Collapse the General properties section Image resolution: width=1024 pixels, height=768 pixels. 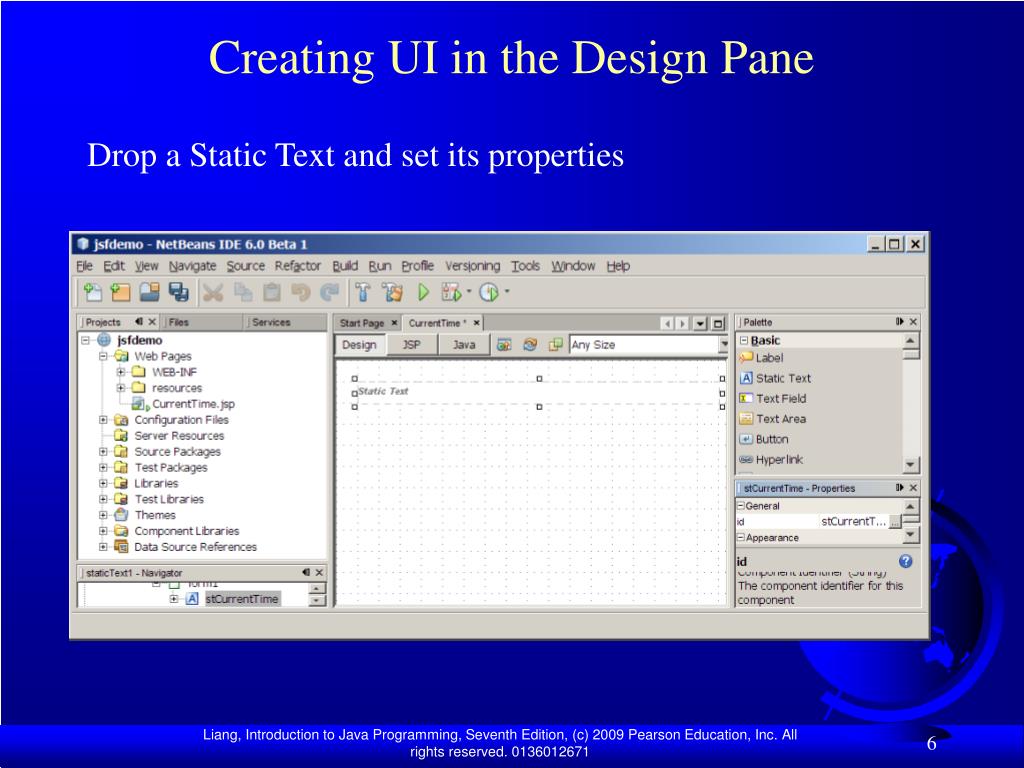tap(741, 505)
